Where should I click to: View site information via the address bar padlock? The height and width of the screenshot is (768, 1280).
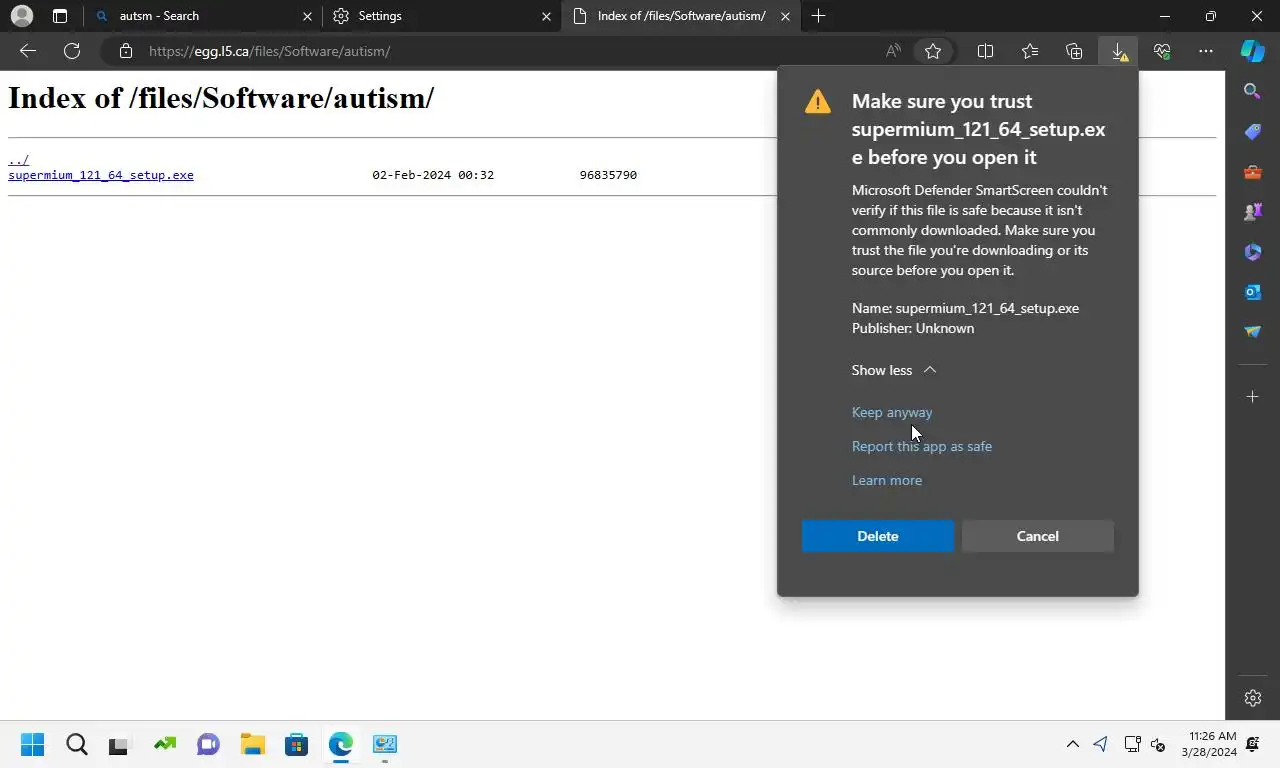point(125,51)
